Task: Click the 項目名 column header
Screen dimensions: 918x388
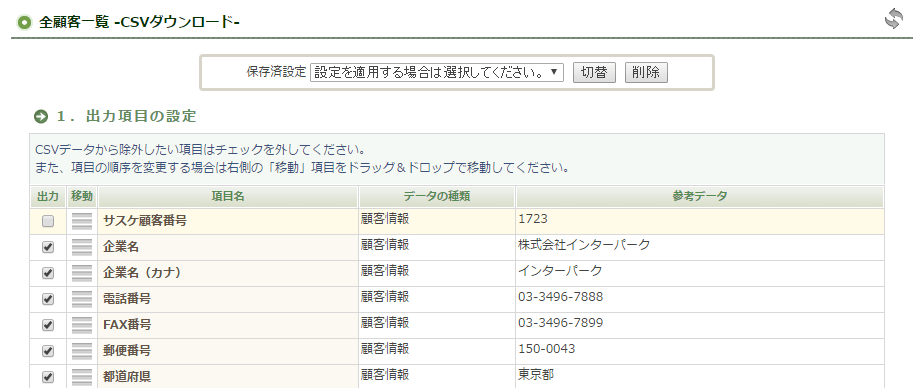Action: coord(228,197)
